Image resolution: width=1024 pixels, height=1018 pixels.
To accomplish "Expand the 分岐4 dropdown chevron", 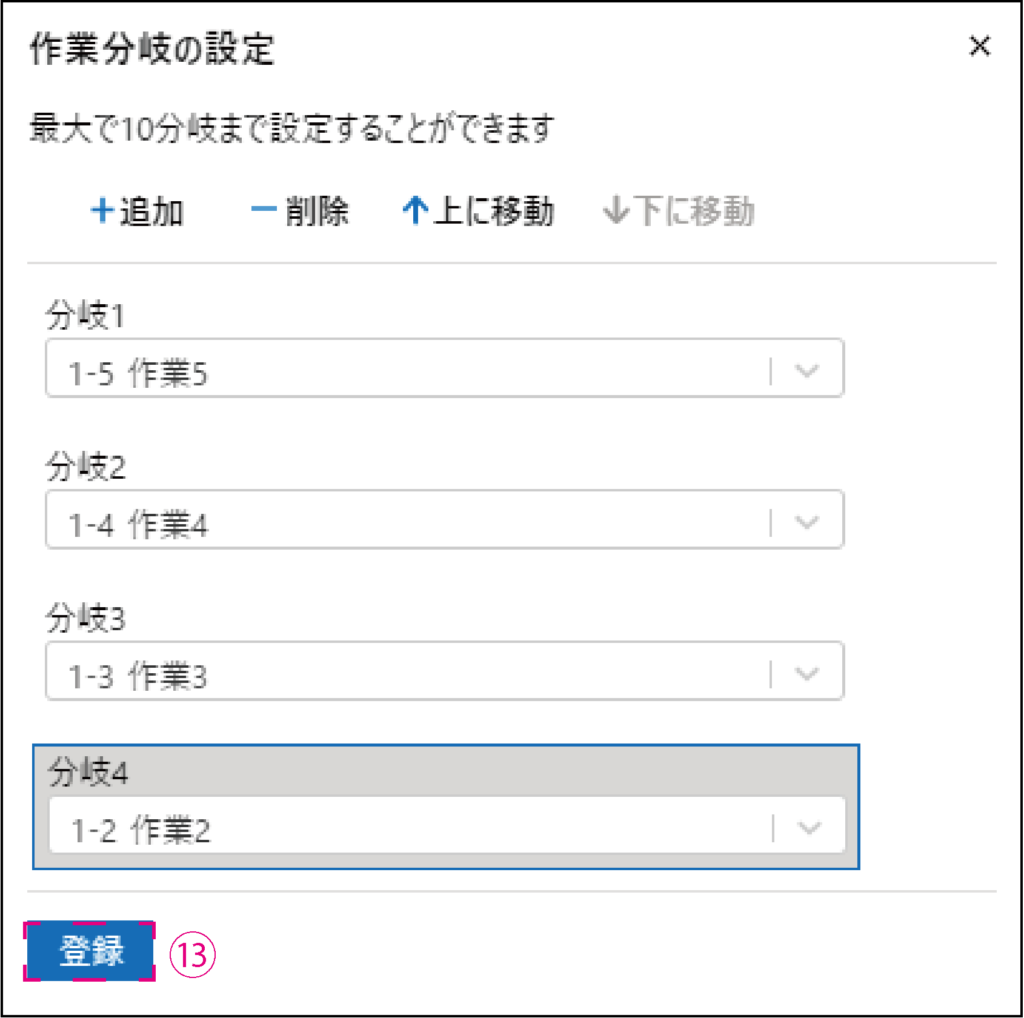I will point(810,827).
